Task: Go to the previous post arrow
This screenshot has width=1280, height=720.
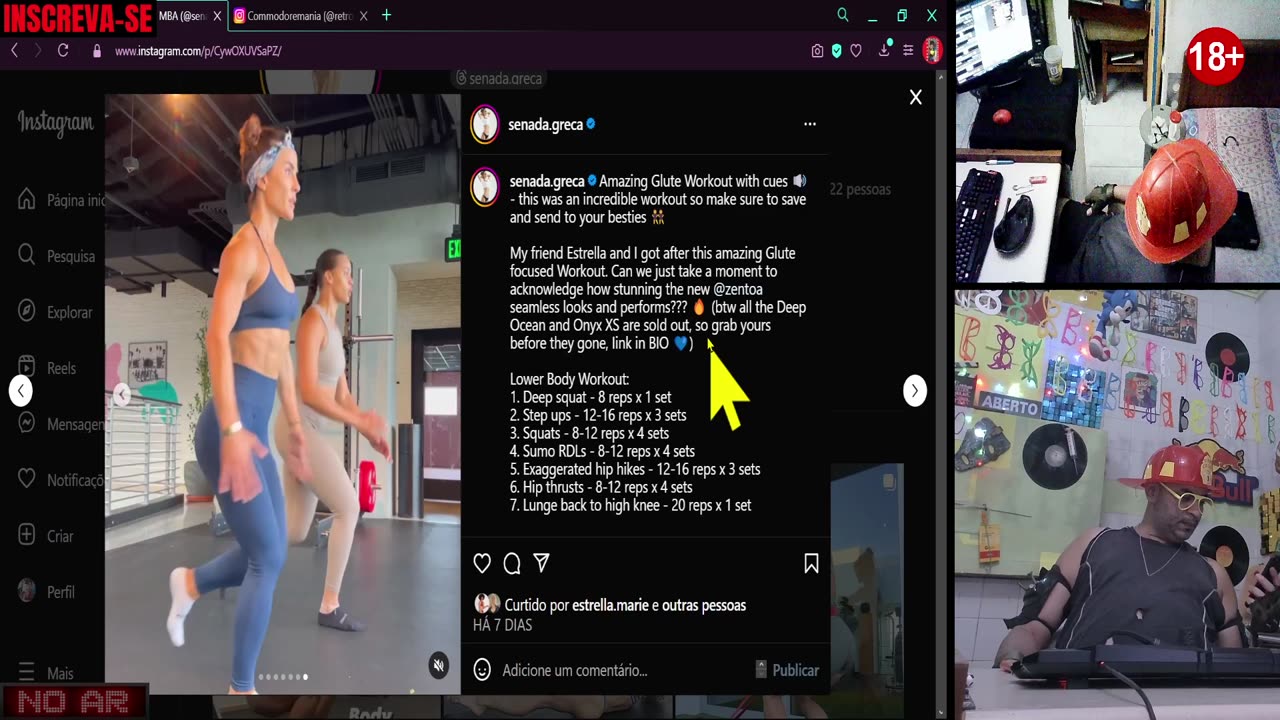Action: [x=21, y=390]
